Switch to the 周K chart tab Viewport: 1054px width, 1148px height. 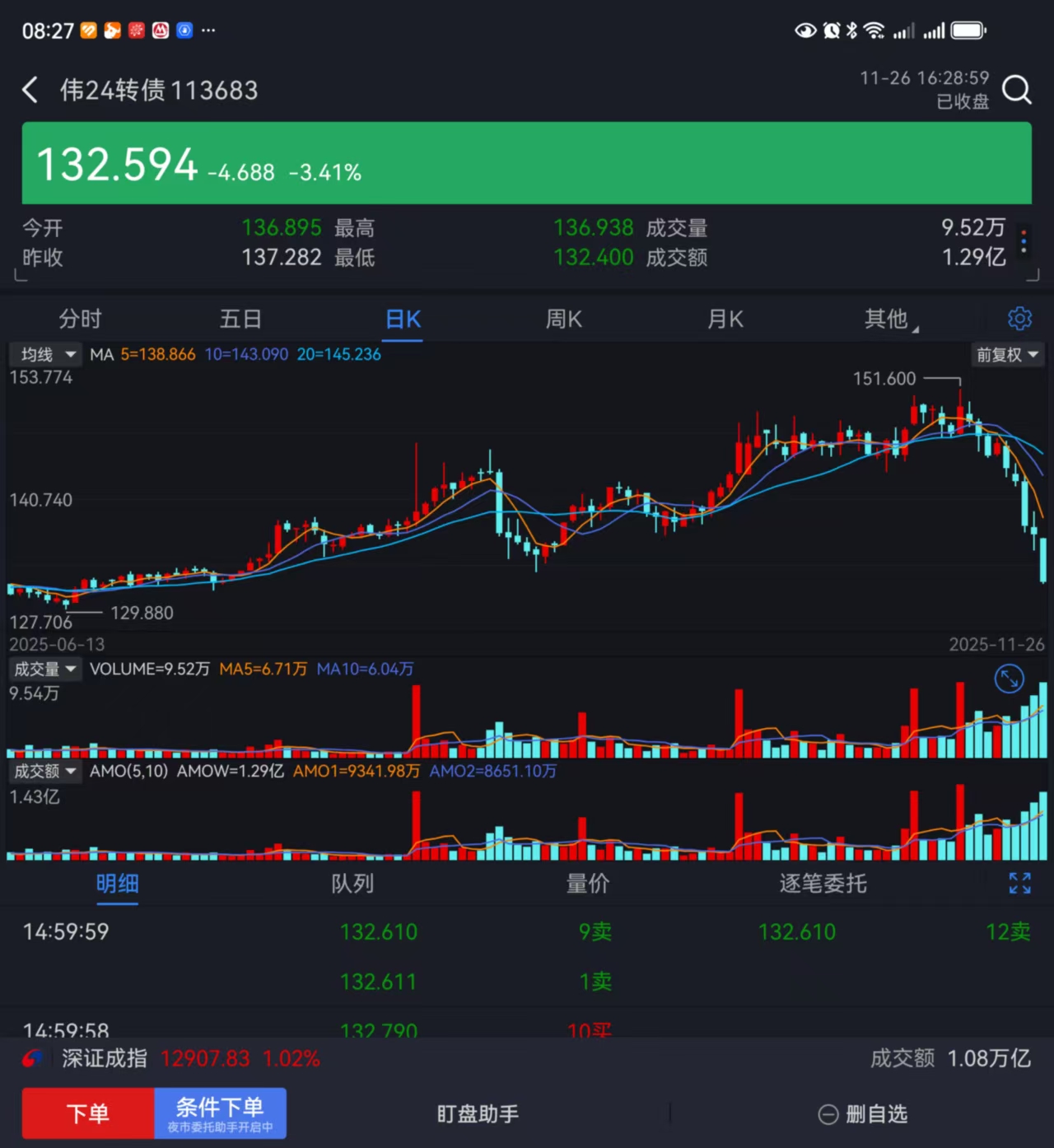click(564, 319)
